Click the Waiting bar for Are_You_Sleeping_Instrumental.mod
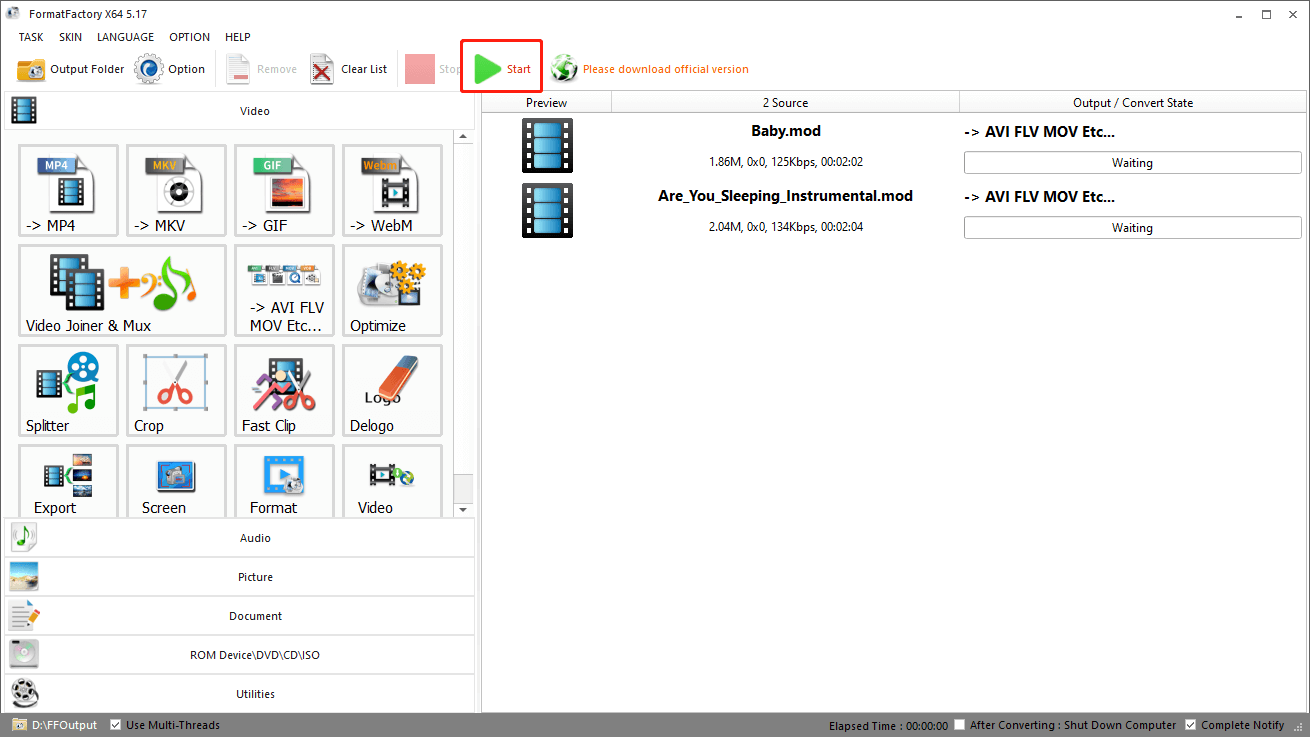 (x=1132, y=228)
